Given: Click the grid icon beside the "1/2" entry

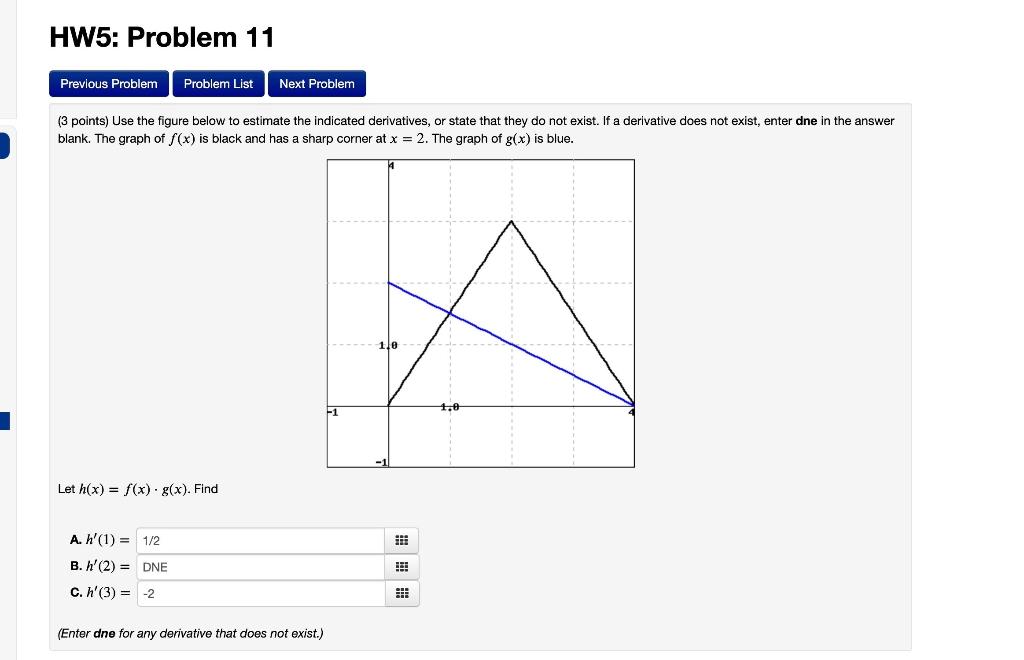Looking at the screenshot, I should point(401,540).
